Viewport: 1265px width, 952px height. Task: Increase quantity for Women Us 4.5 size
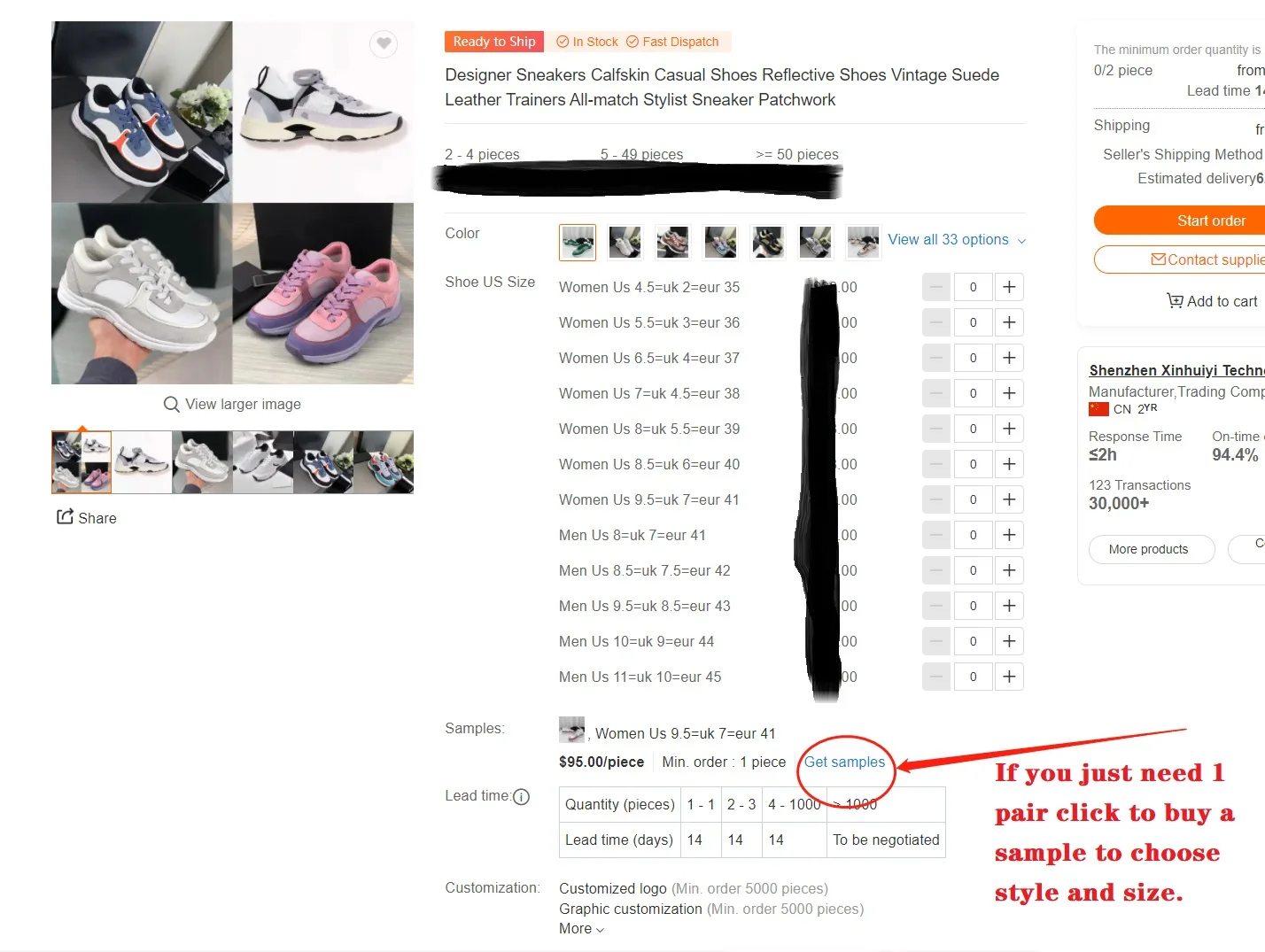tap(1009, 287)
